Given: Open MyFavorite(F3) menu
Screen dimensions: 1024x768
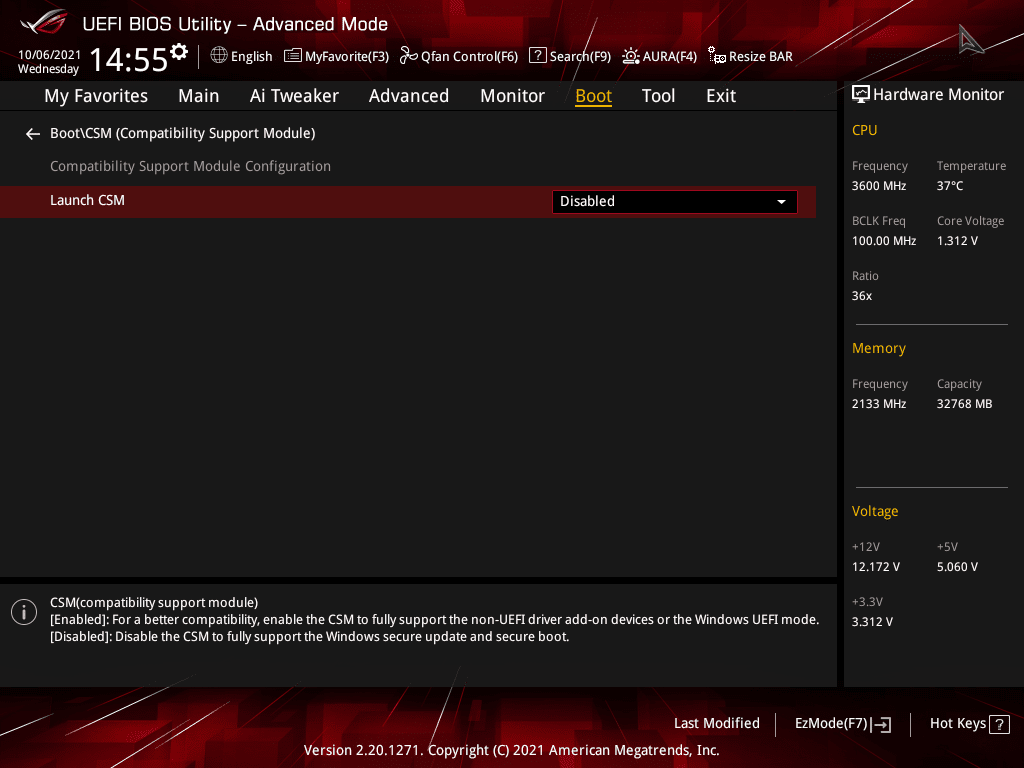Looking at the screenshot, I should (x=336, y=56).
